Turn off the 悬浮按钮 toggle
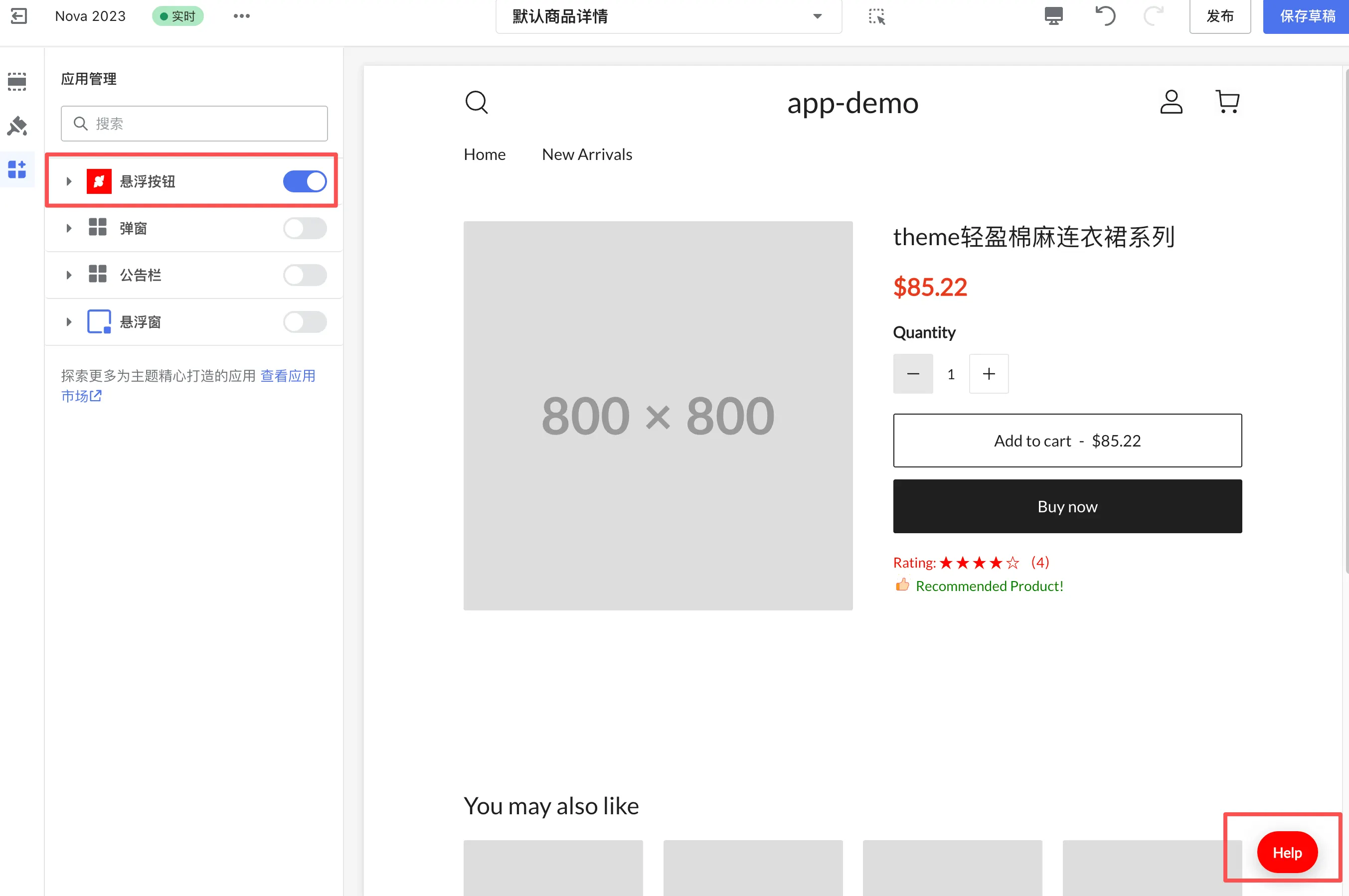The width and height of the screenshot is (1349, 896). 305,181
